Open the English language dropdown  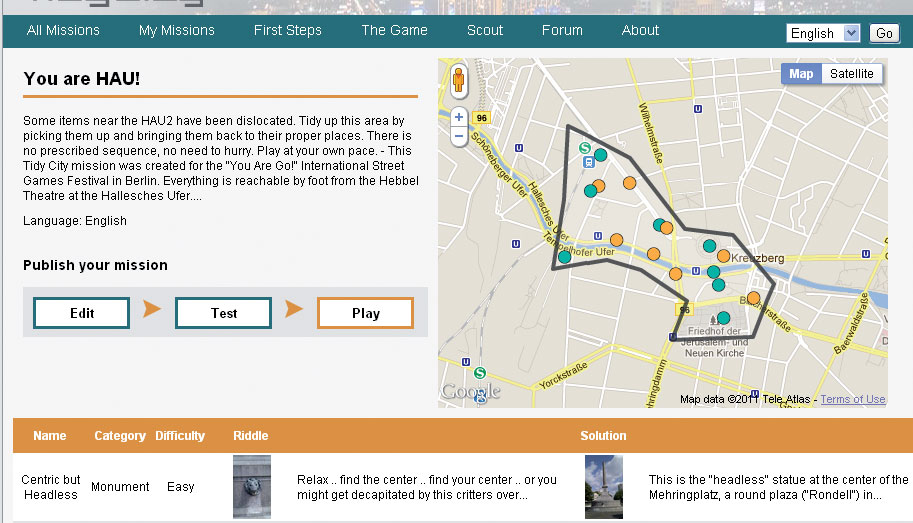pyautogui.click(x=823, y=33)
